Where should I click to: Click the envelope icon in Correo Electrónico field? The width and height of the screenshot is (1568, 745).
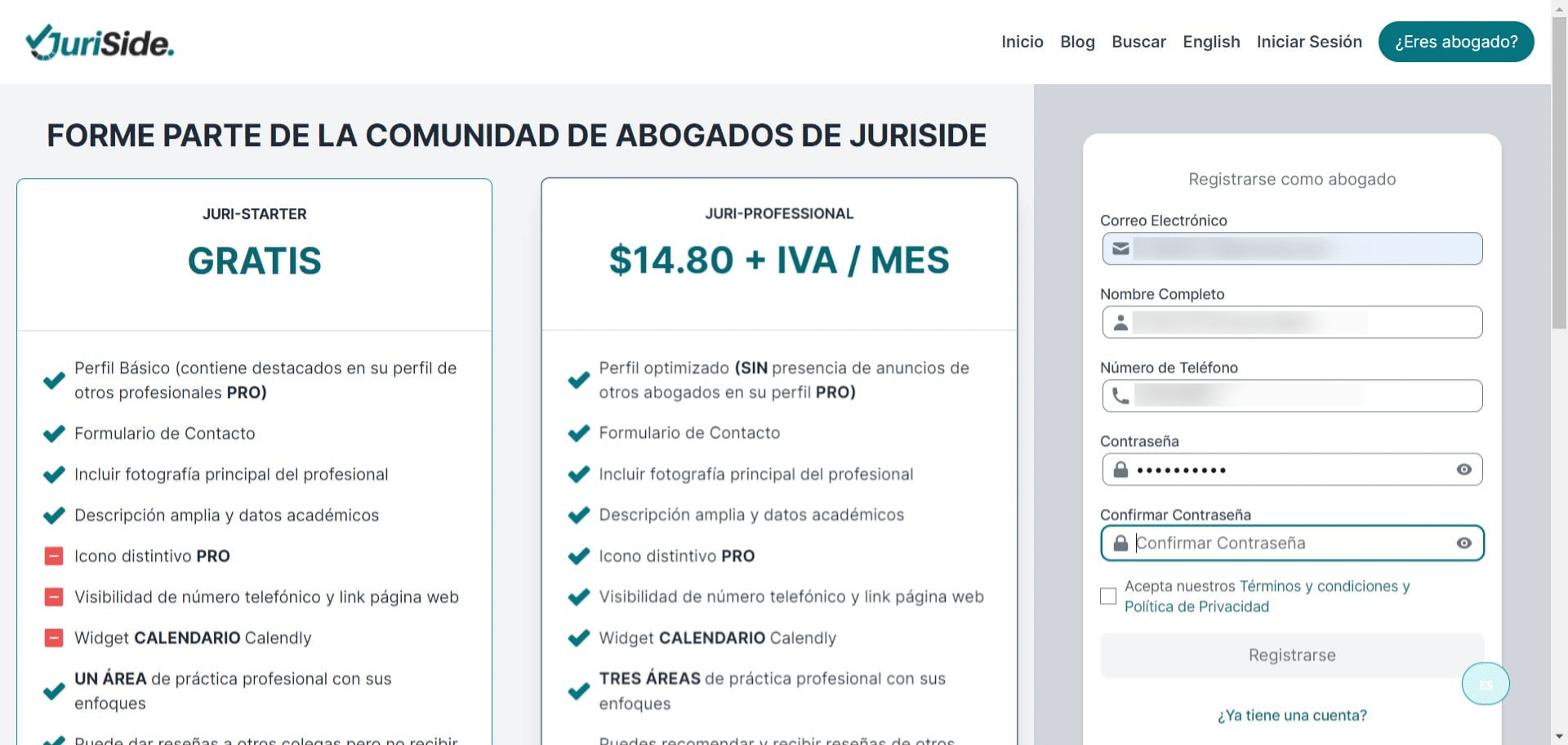pos(1120,248)
